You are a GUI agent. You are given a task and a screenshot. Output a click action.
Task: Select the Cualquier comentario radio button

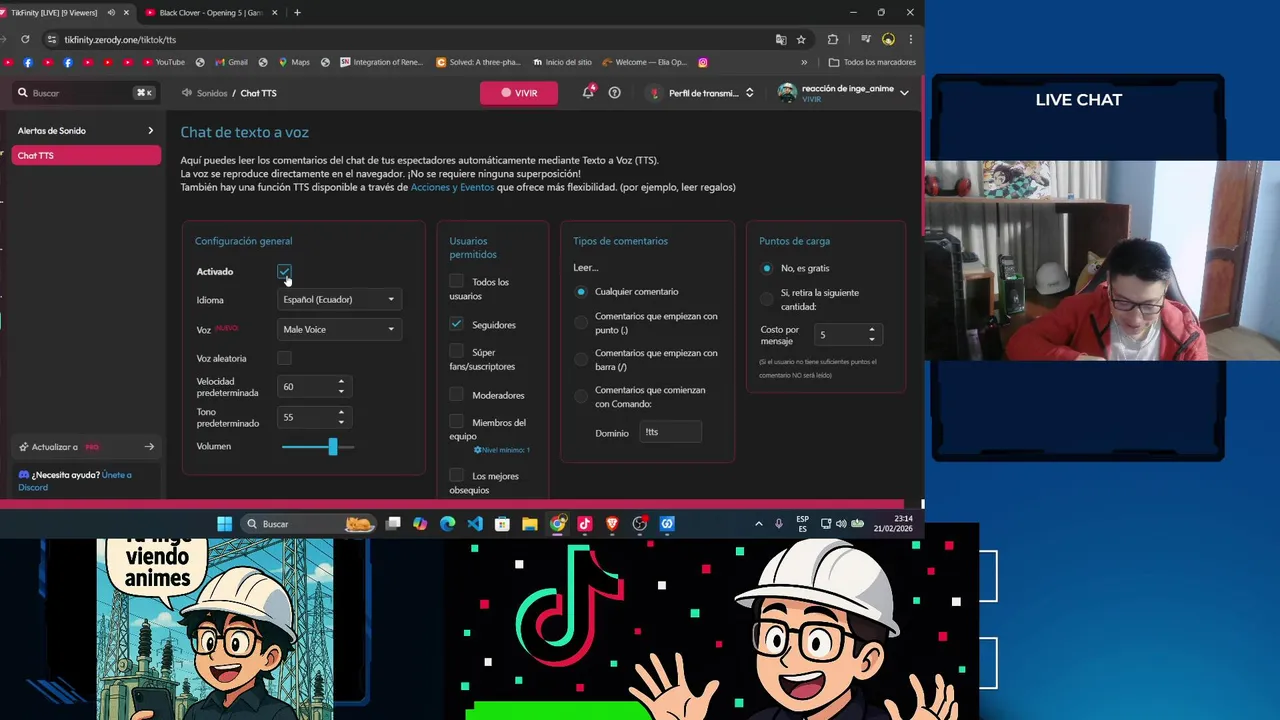tap(581, 292)
